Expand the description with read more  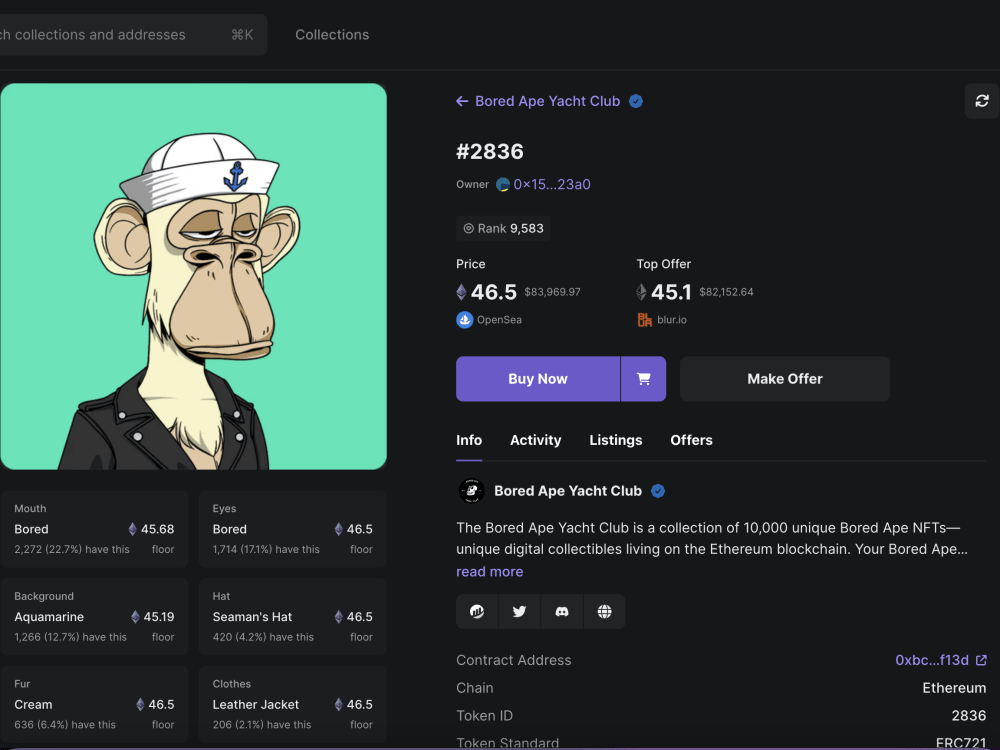tap(490, 571)
